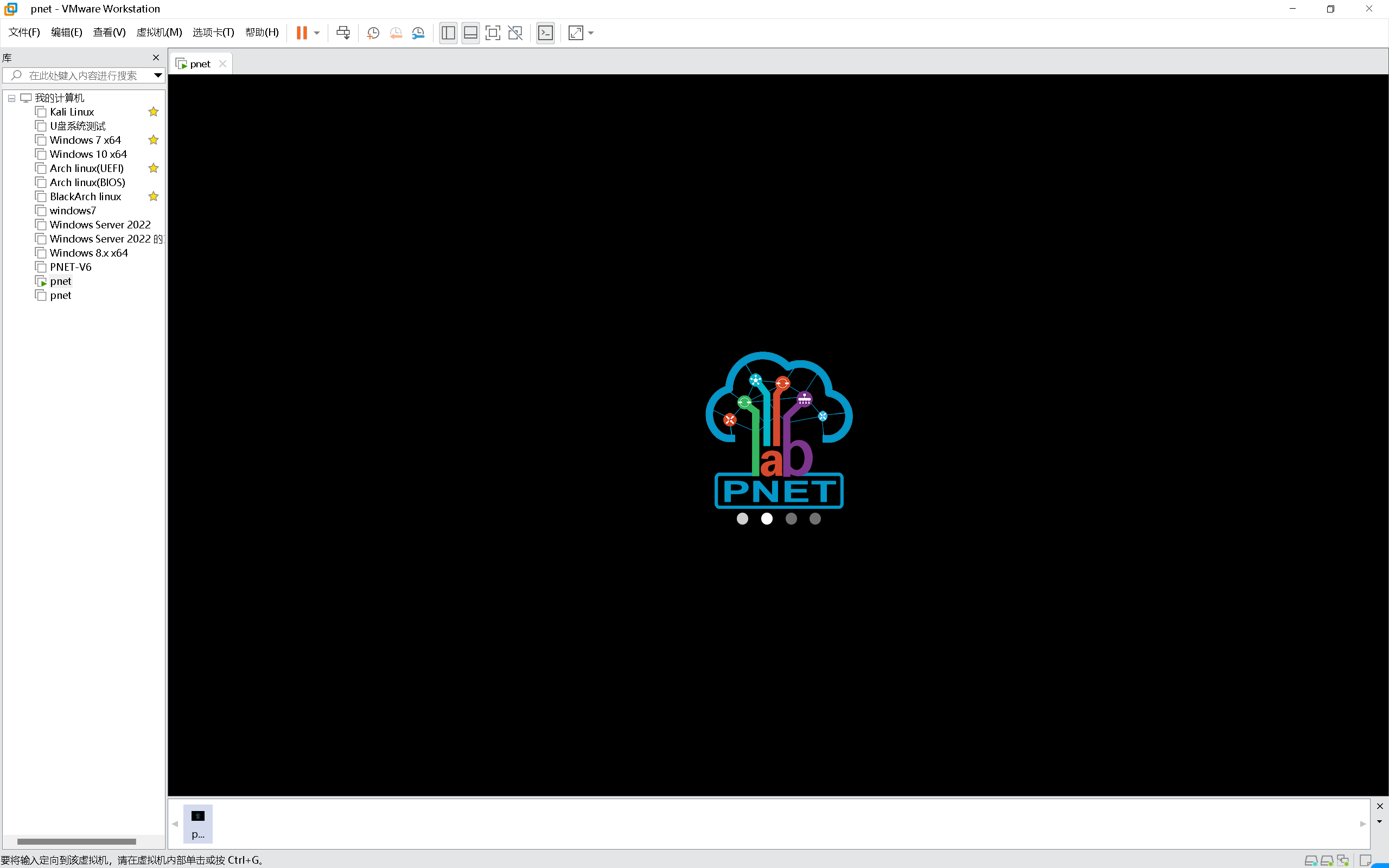Toggle the thumbnail bar display
1389x868 pixels.
[x=470, y=33]
